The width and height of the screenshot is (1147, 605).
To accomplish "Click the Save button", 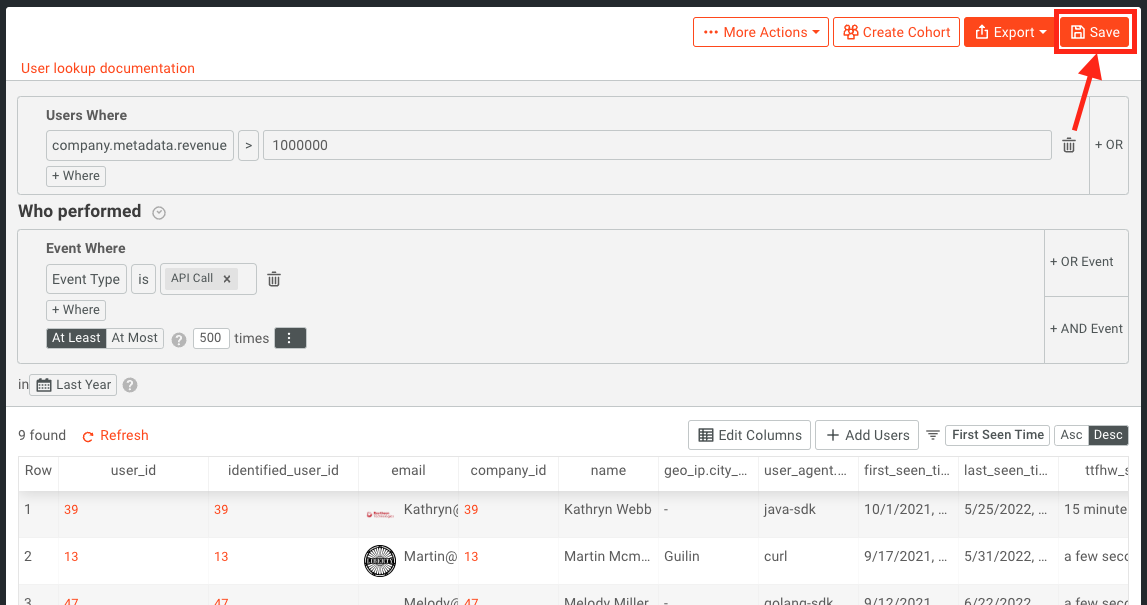I will click(x=1094, y=32).
